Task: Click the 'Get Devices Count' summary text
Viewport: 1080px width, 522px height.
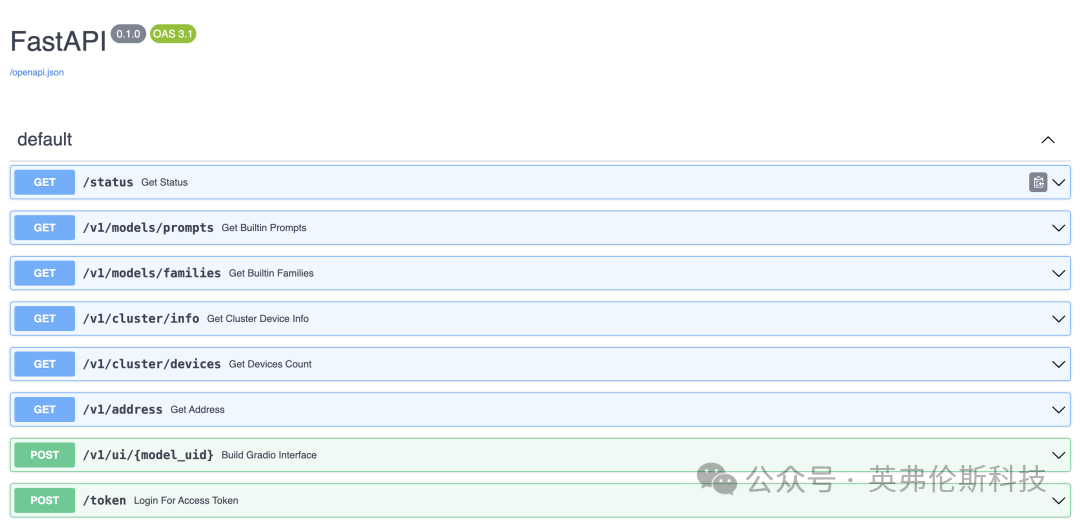Action: pos(270,364)
